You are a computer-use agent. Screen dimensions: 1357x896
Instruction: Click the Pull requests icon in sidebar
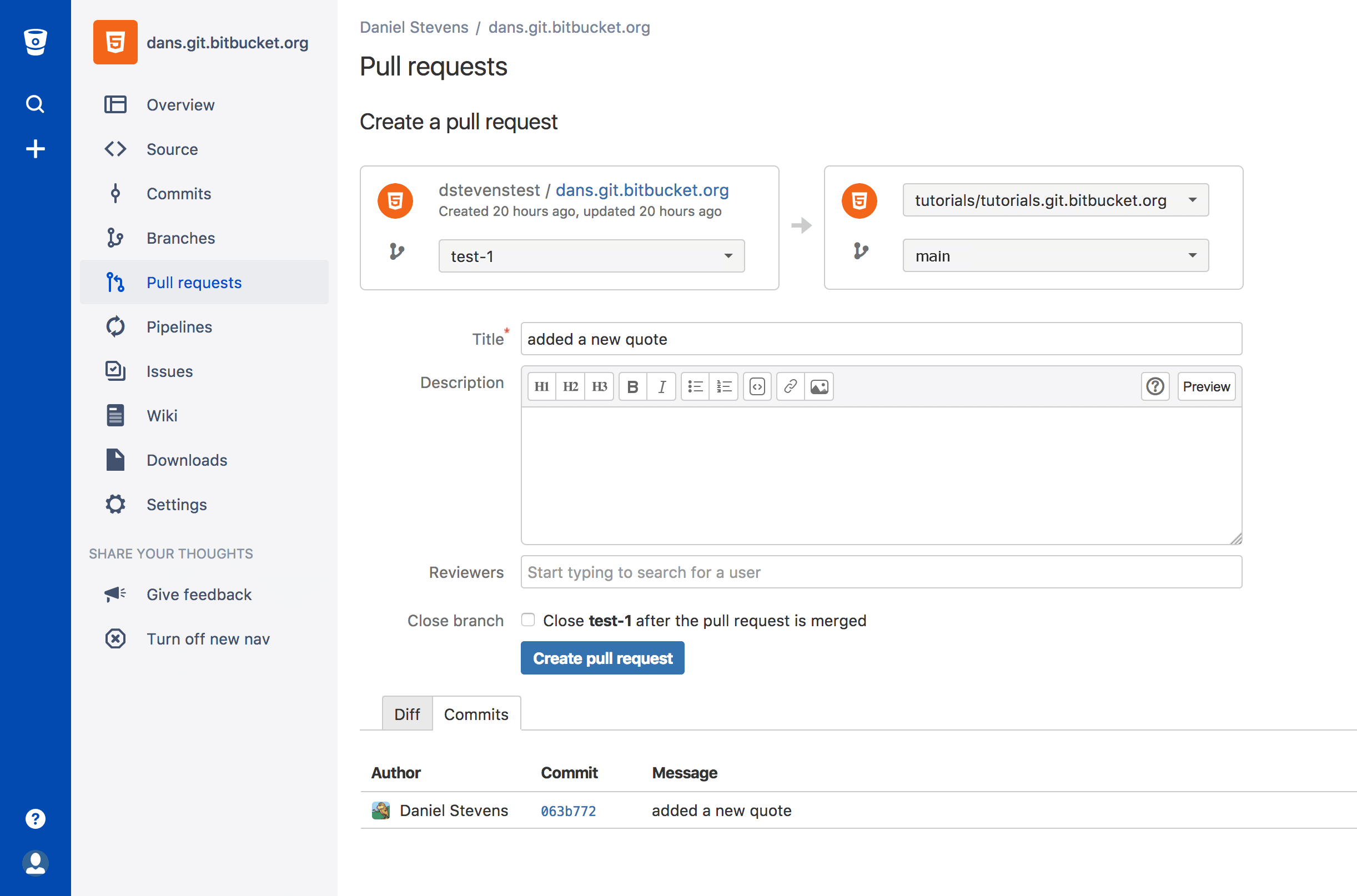[x=117, y=282]
